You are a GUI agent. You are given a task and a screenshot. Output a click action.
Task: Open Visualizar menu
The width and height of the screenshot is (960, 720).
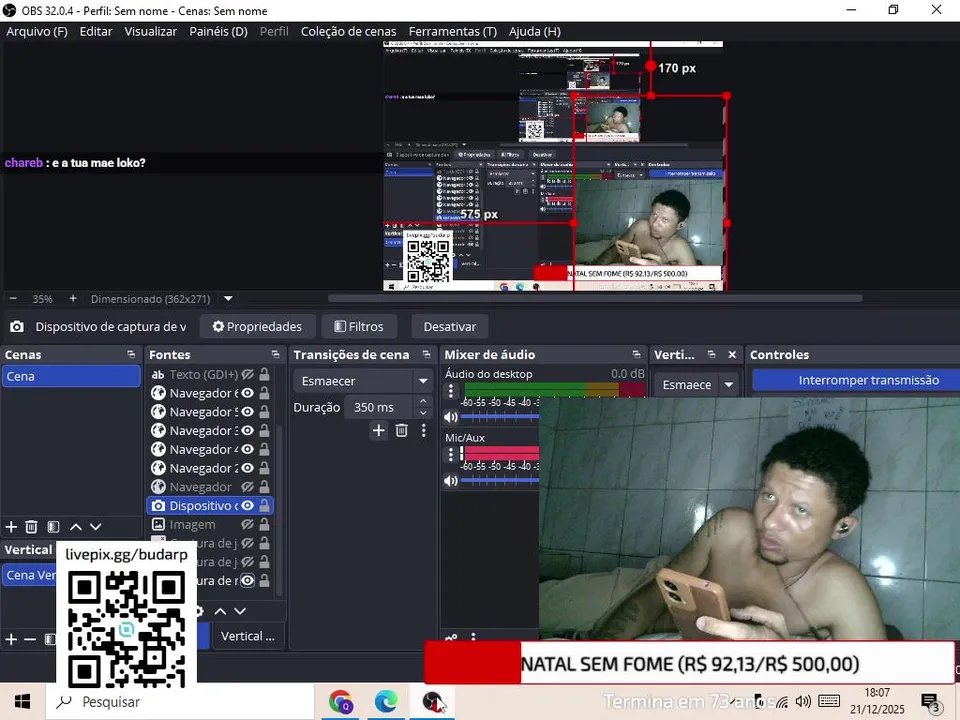(x=151, y=31)
